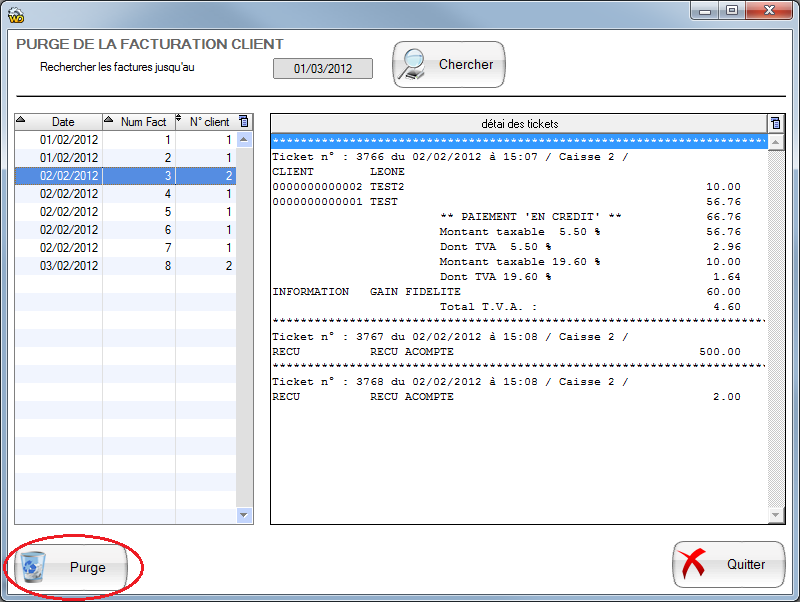Image resolution: width=800 pixels, height=602 pixels.
Task: Sort by Num Fact using its header arrow
Action: click(x=109, y=121)
